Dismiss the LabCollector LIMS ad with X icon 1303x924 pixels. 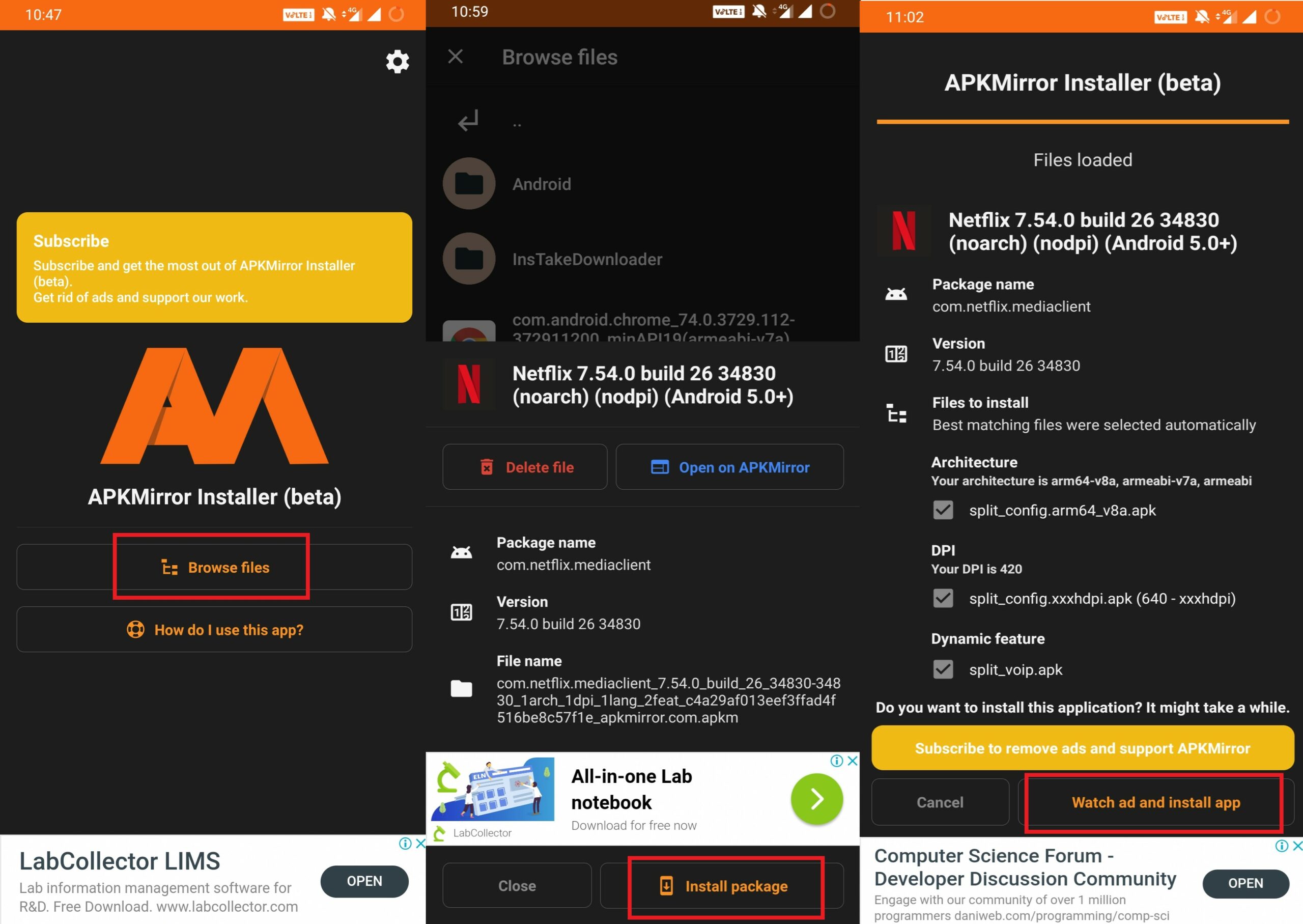(x=420, y=843)
